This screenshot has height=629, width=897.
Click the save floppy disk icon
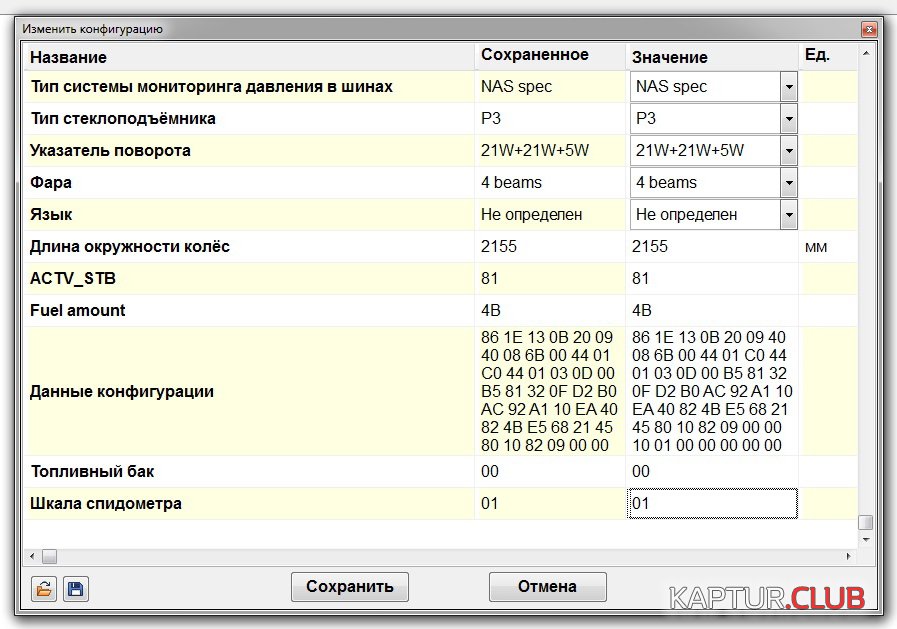click(x=76, y=589)
